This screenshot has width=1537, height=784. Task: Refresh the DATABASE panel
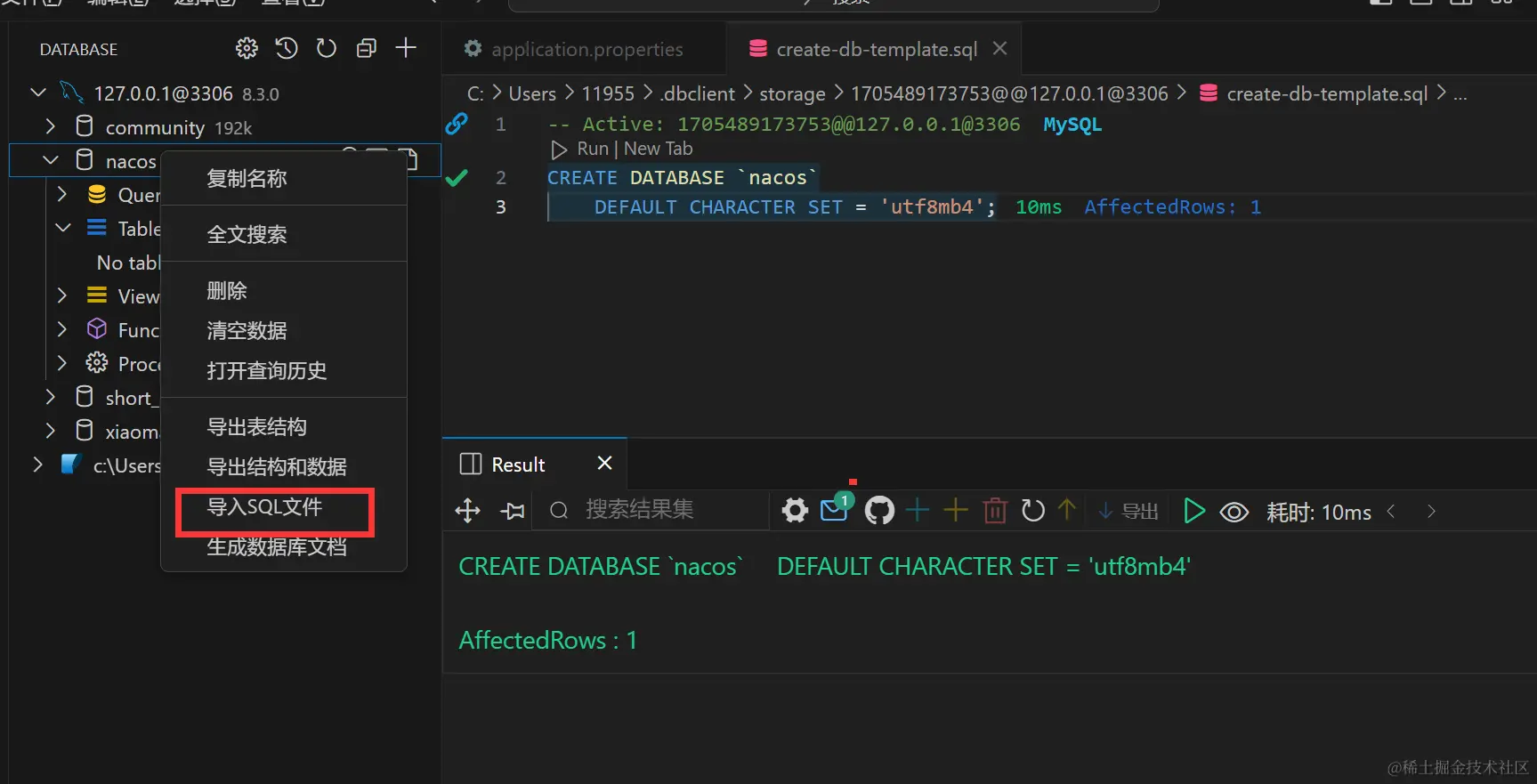pos(327,48)
